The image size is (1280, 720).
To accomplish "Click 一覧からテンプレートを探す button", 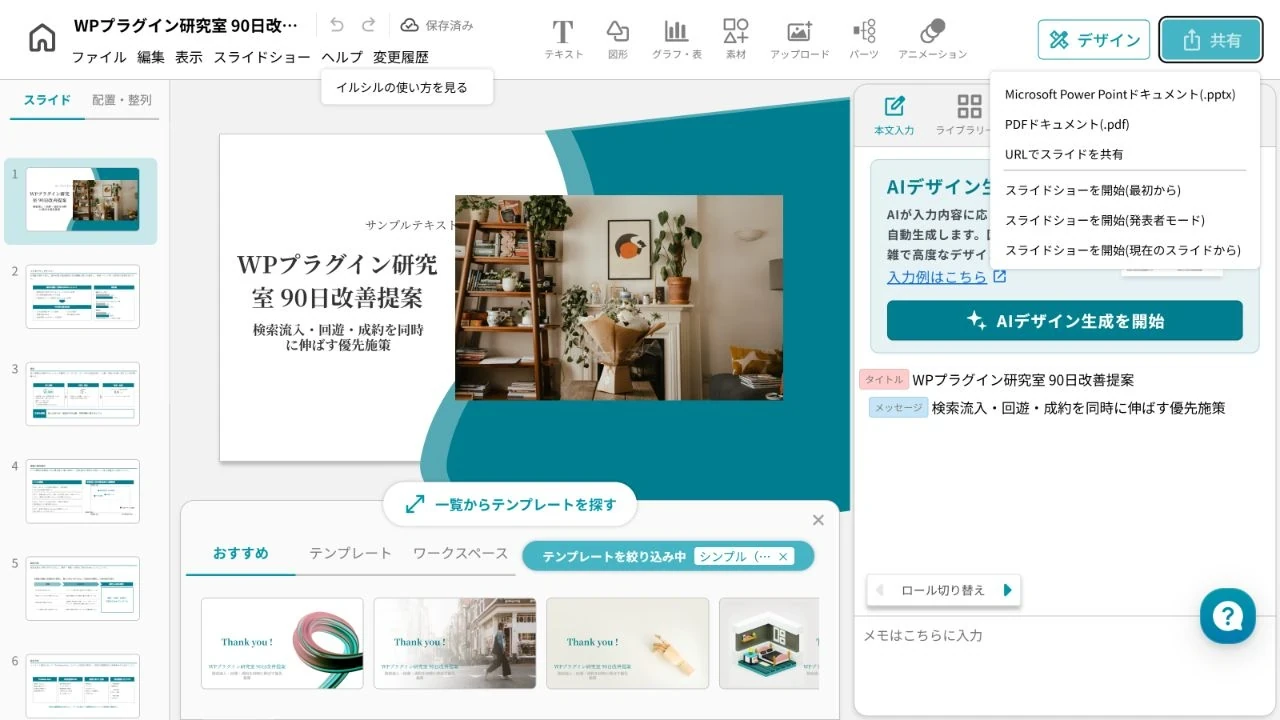I will coord(510,504).
